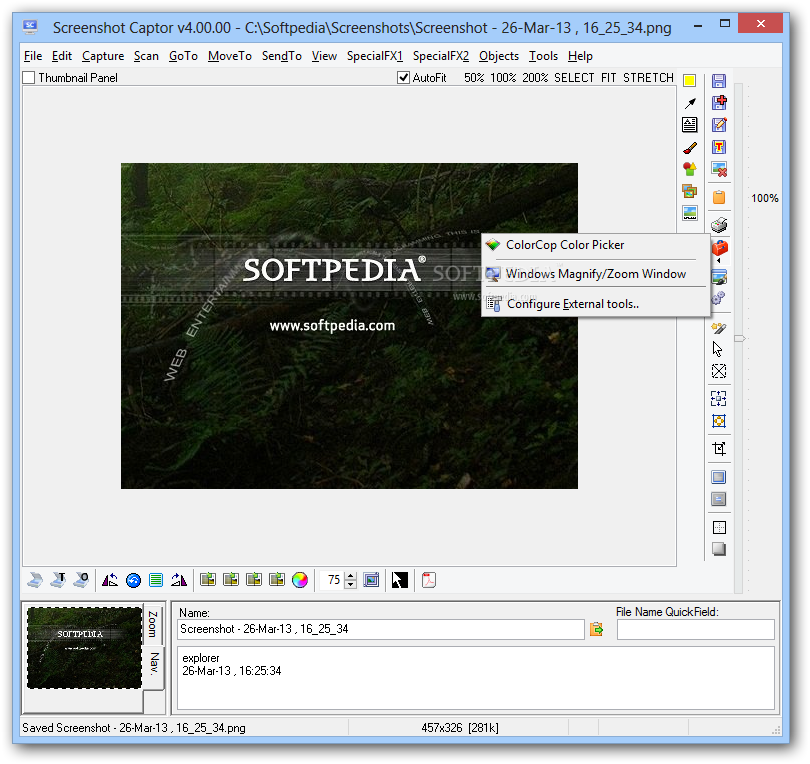Enable the Thumbnail Panel checkbox

[x=28, y=77]
